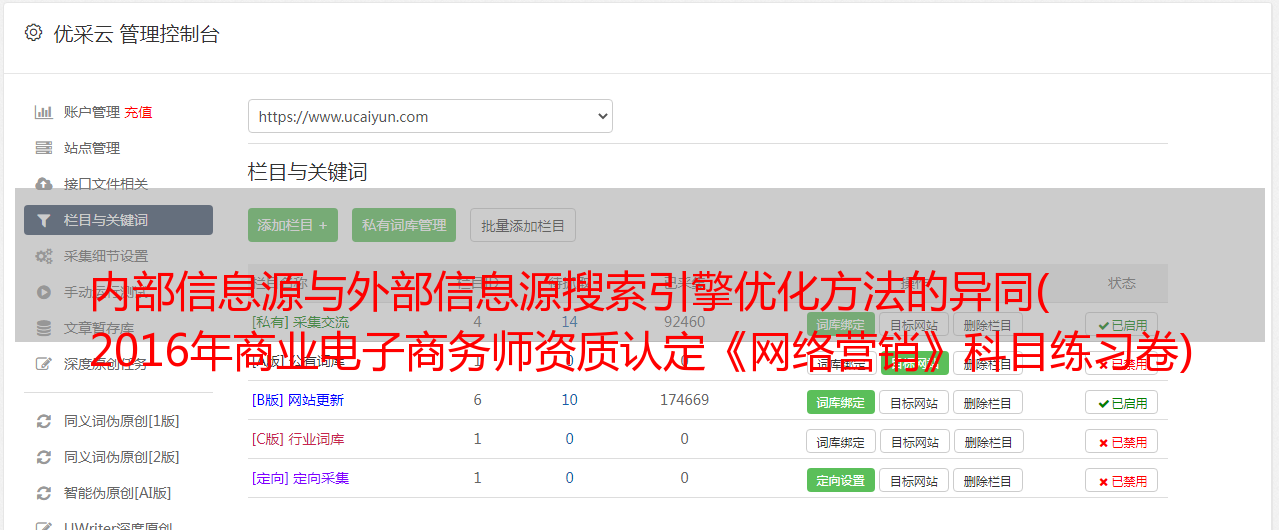Screen dimensions: 1279x530
Task: Click the red 充值 recharge link
Action: tap(139, 112)
